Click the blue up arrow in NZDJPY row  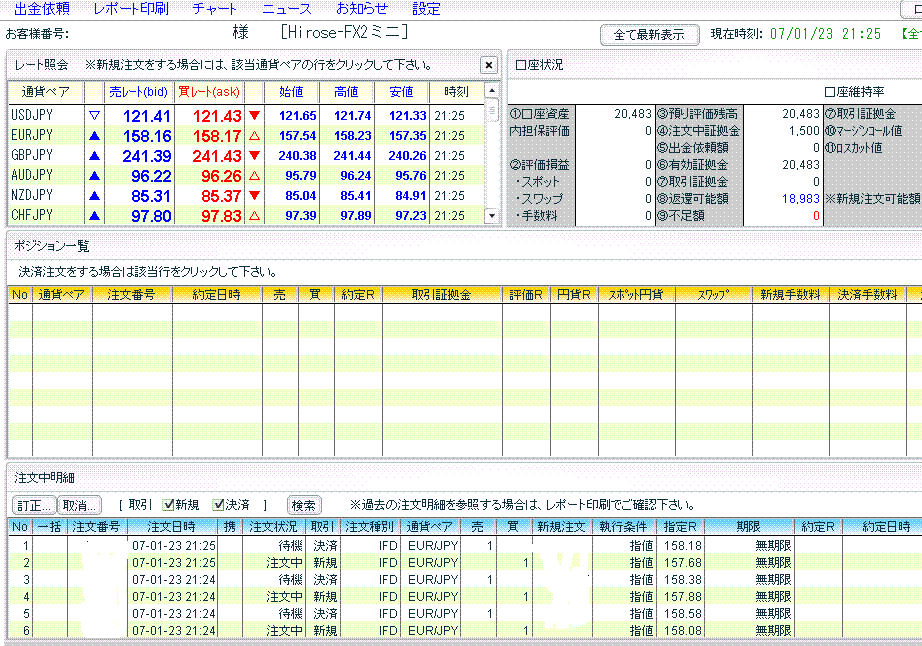[x=94, y=196]
